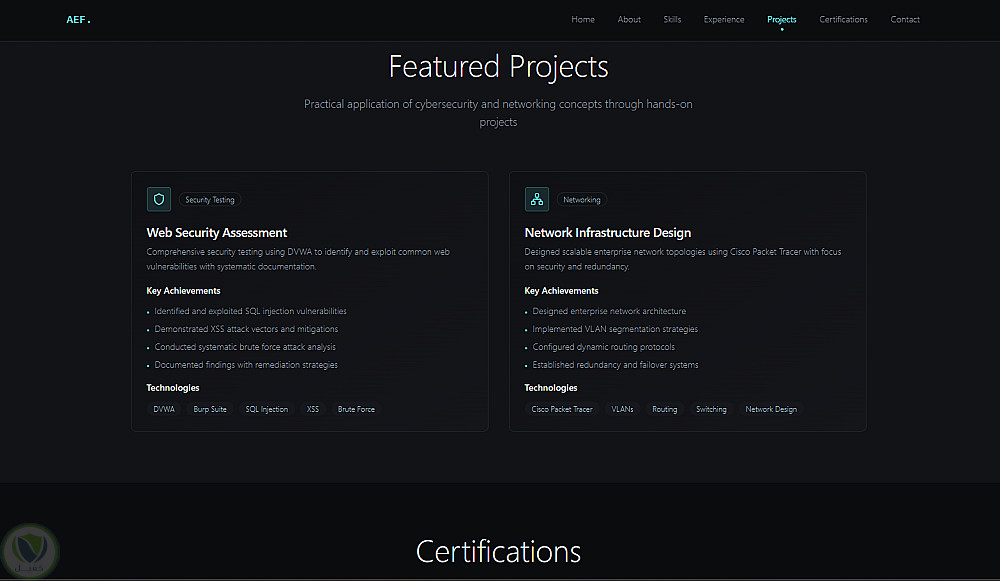The width and height of the screenshot is (1000, 581).
Task: Click the VLANs technology chip
Action: click(622, 409)
